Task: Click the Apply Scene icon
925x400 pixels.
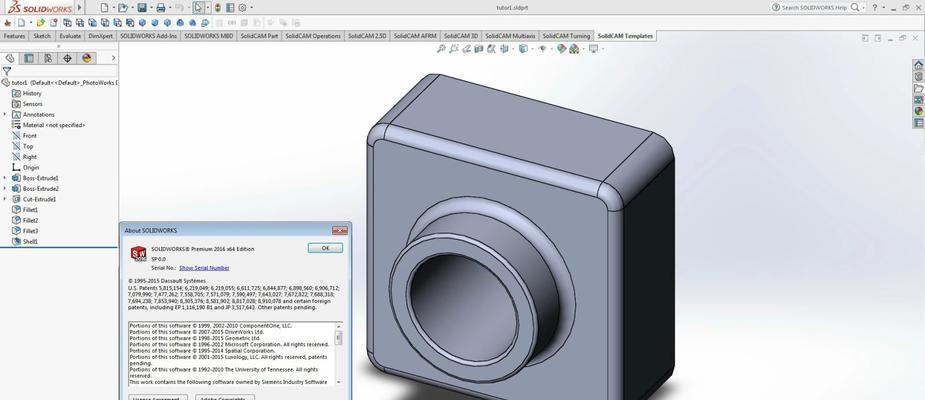Action: [573, 49]
